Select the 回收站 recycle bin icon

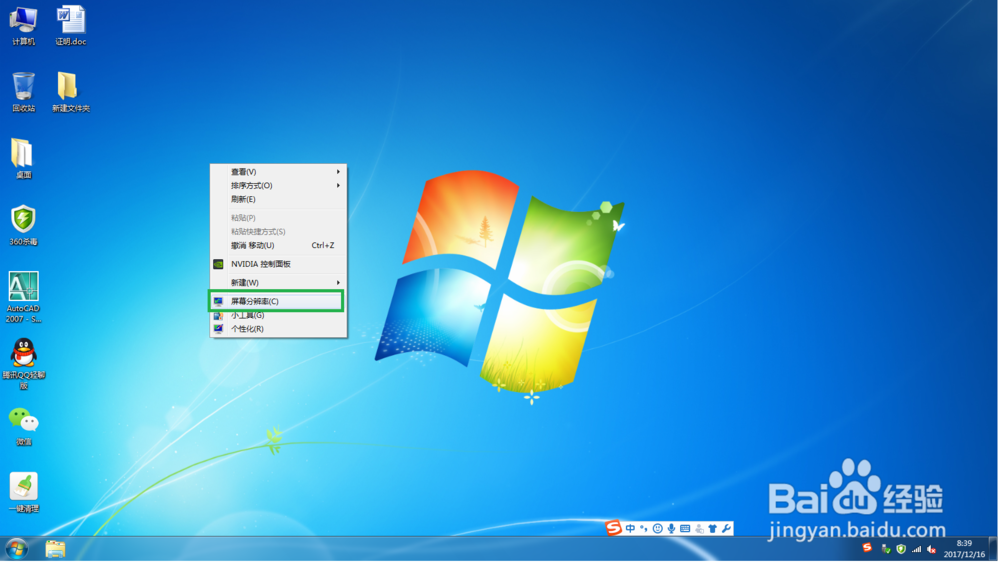coord(24,92)
